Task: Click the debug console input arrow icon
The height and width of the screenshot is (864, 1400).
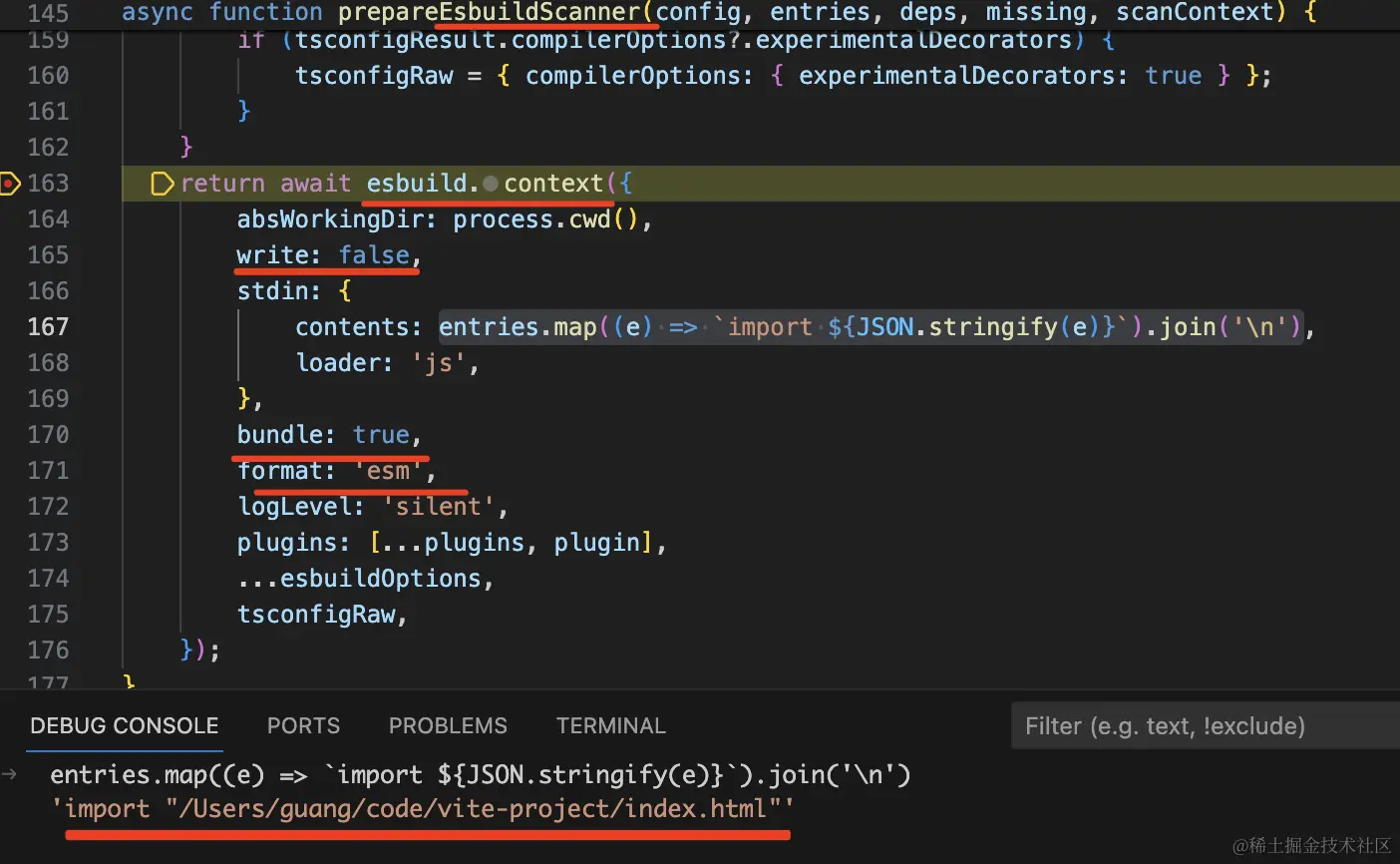Action: [x=9, y=774]
